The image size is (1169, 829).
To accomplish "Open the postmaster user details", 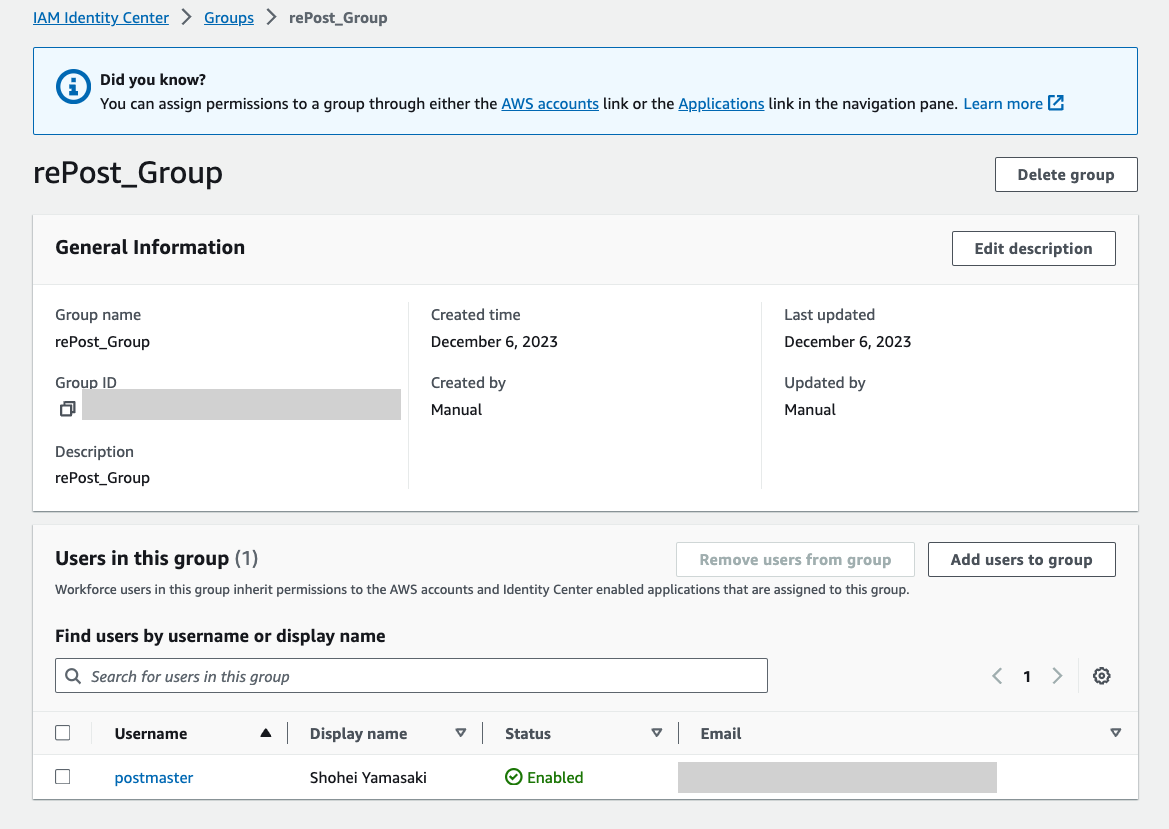I will click(153, 777).
